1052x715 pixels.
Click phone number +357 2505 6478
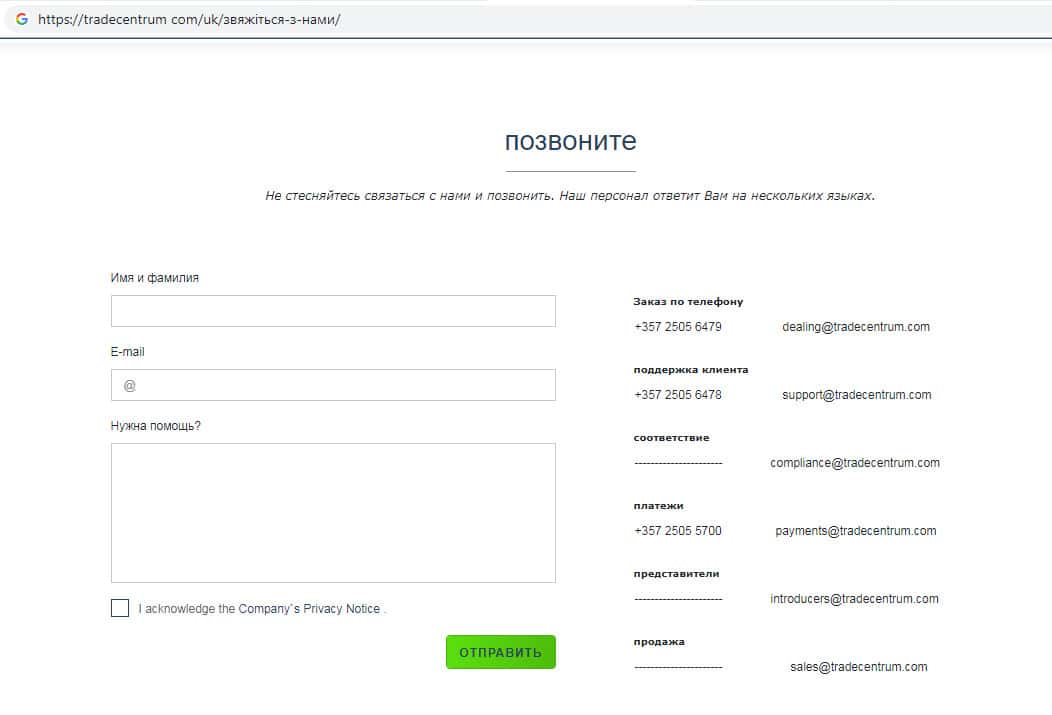(x=678, y=394)
